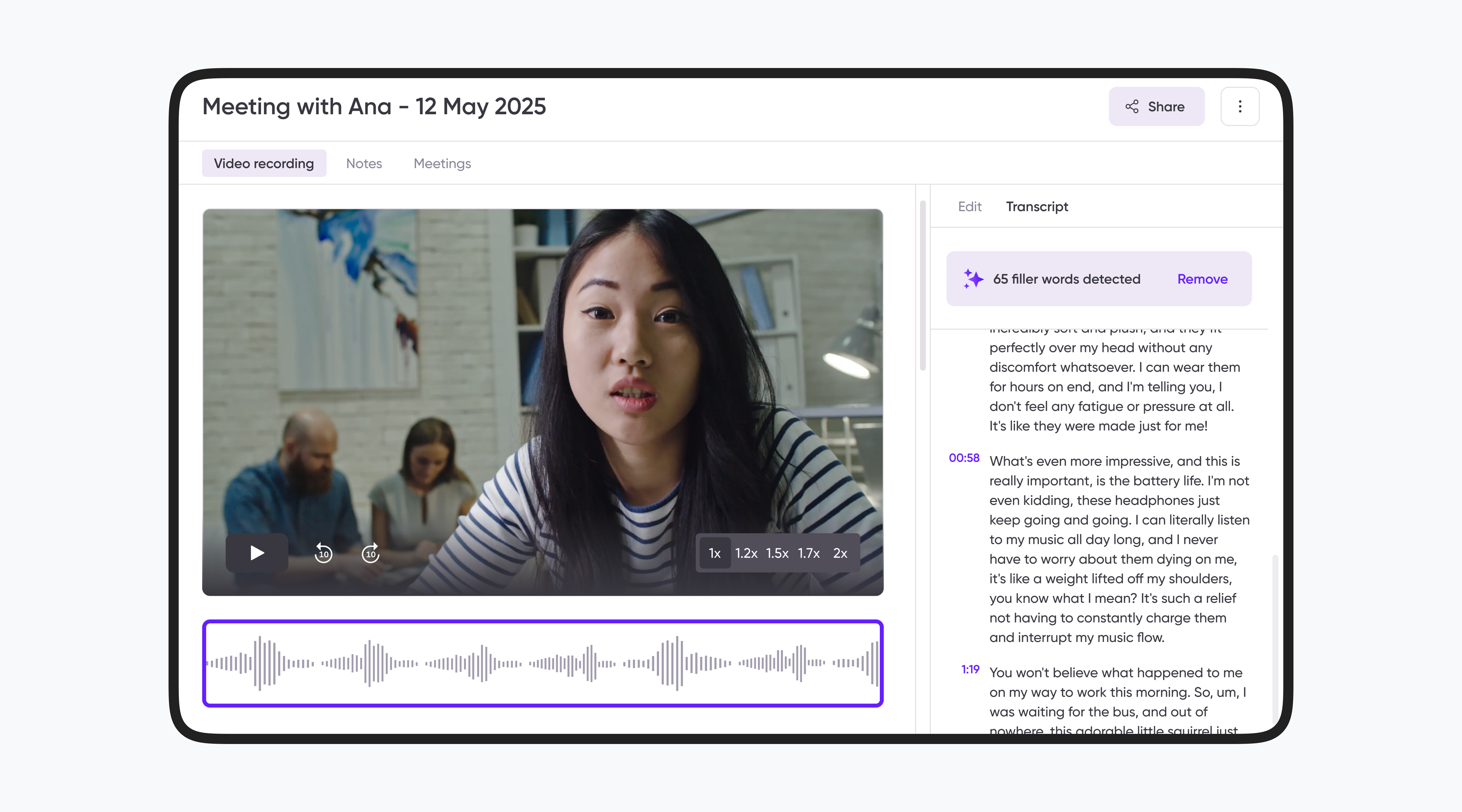Select the Transcript tab
Image resolution: width=1462 pixels, height=812 pixels.
1037,207
